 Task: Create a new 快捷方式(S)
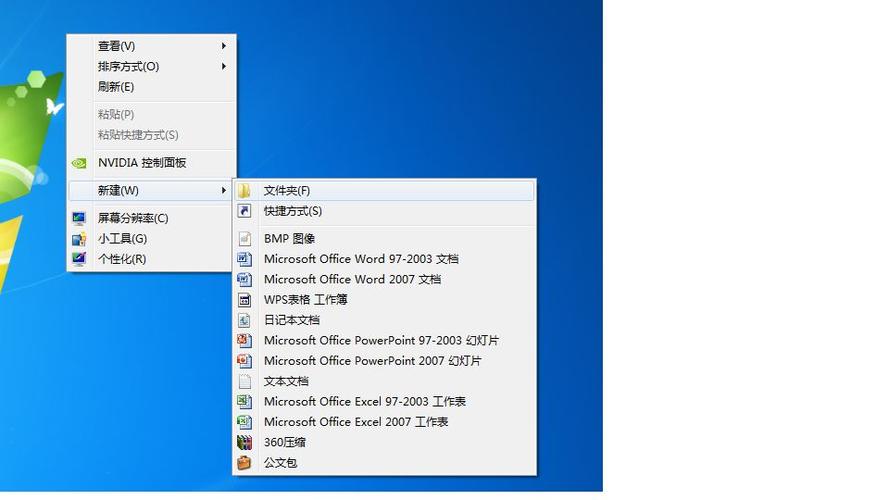(384, 211)
